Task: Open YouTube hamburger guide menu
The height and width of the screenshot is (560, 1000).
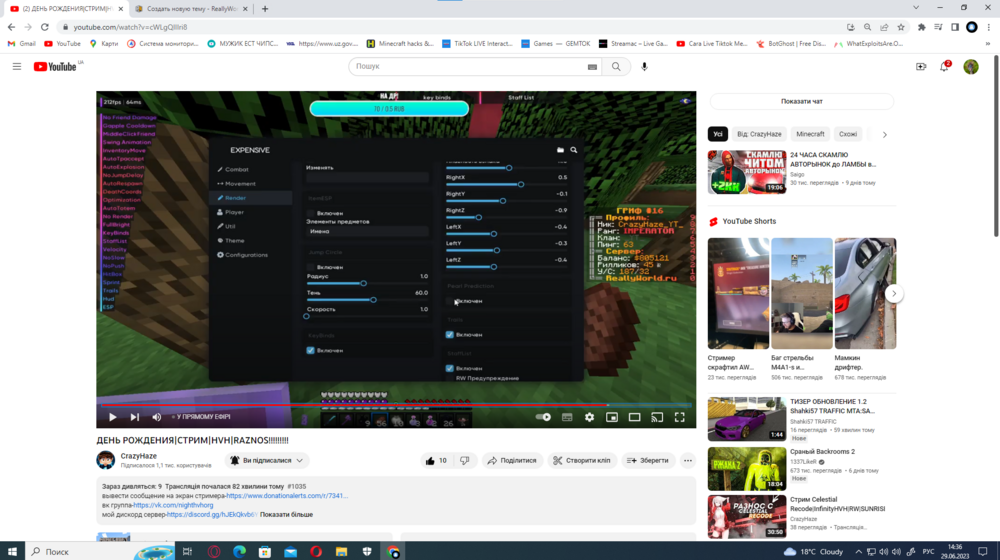Action: click(17, 66)
